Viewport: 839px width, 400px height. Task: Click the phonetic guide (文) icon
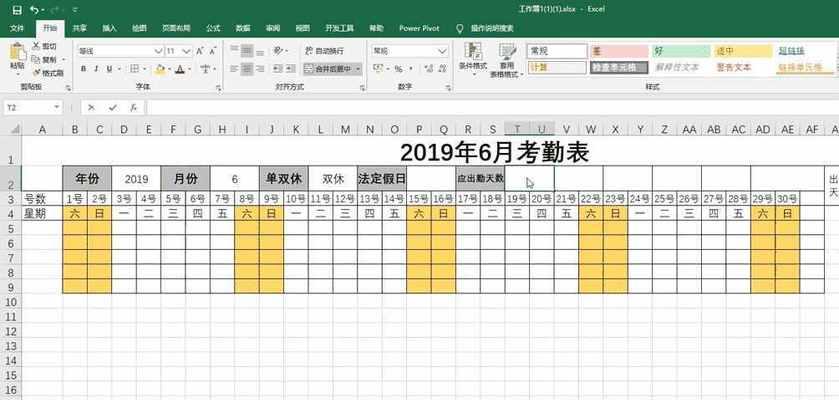click(x=205, y=69)
